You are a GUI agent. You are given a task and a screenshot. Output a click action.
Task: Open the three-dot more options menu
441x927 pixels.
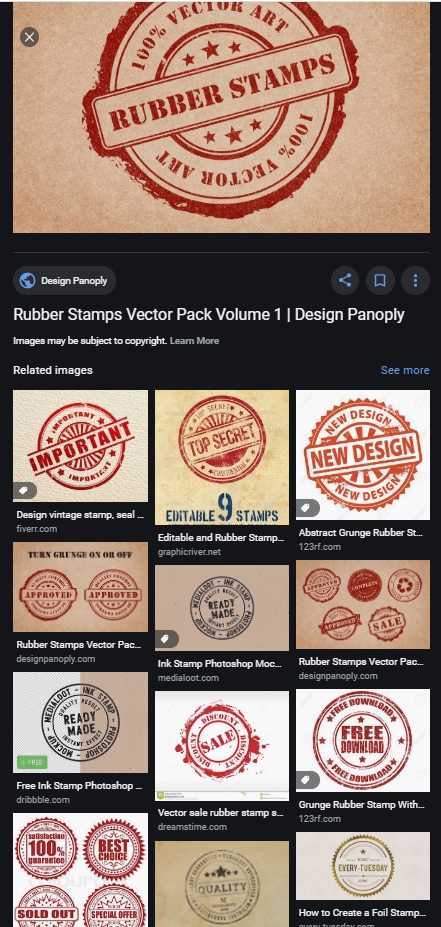[415, 280]
